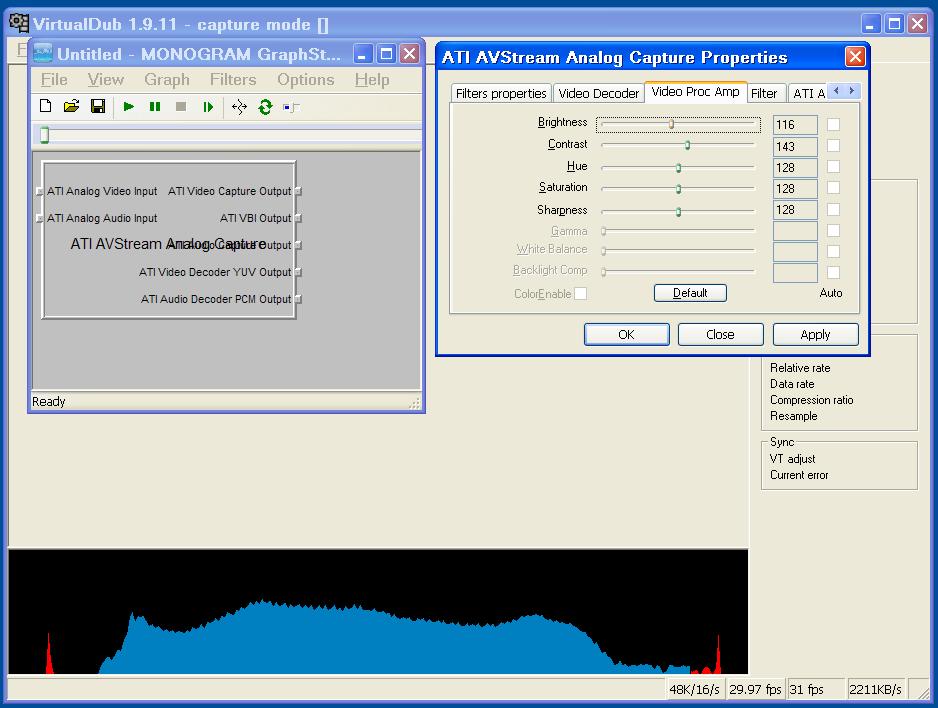Viewport: 938px width, 708px height.
Task: Close the ATI AVStream properties dialog
Action: (x=855, y=57)
